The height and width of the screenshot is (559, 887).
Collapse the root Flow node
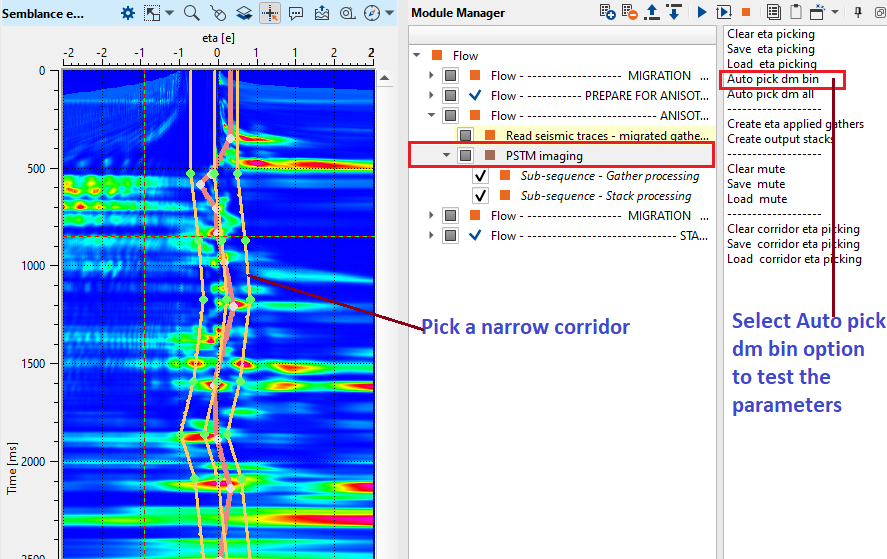point(416,56)
